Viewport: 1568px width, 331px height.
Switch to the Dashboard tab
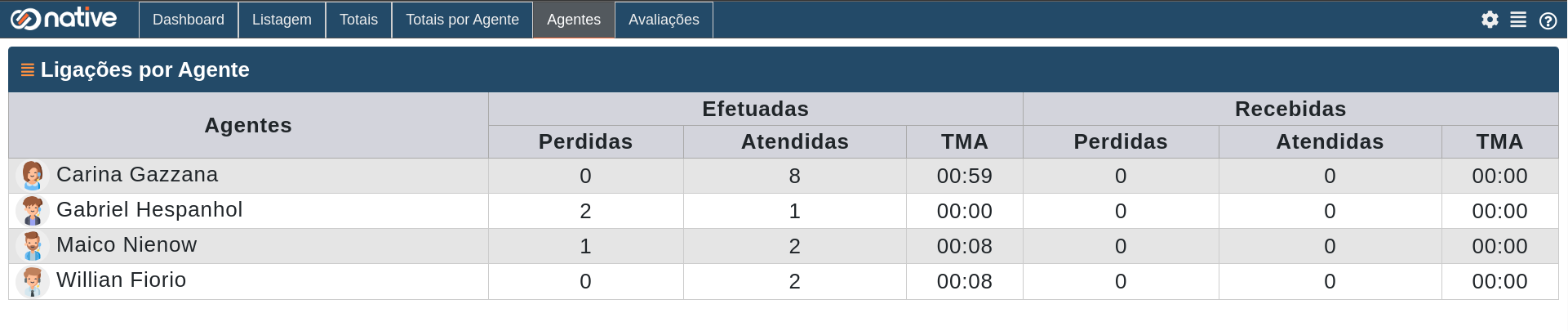click(189, 20)
